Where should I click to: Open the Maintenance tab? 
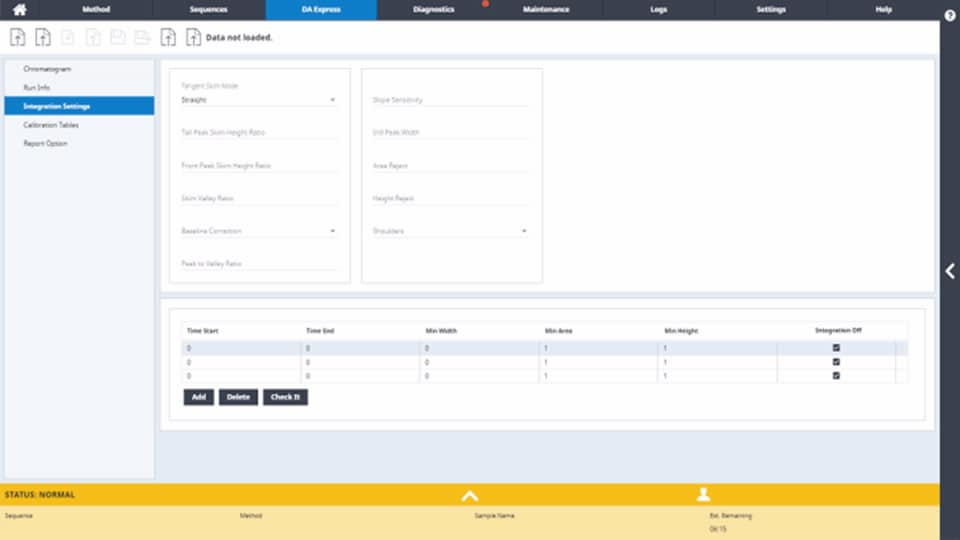546,10
